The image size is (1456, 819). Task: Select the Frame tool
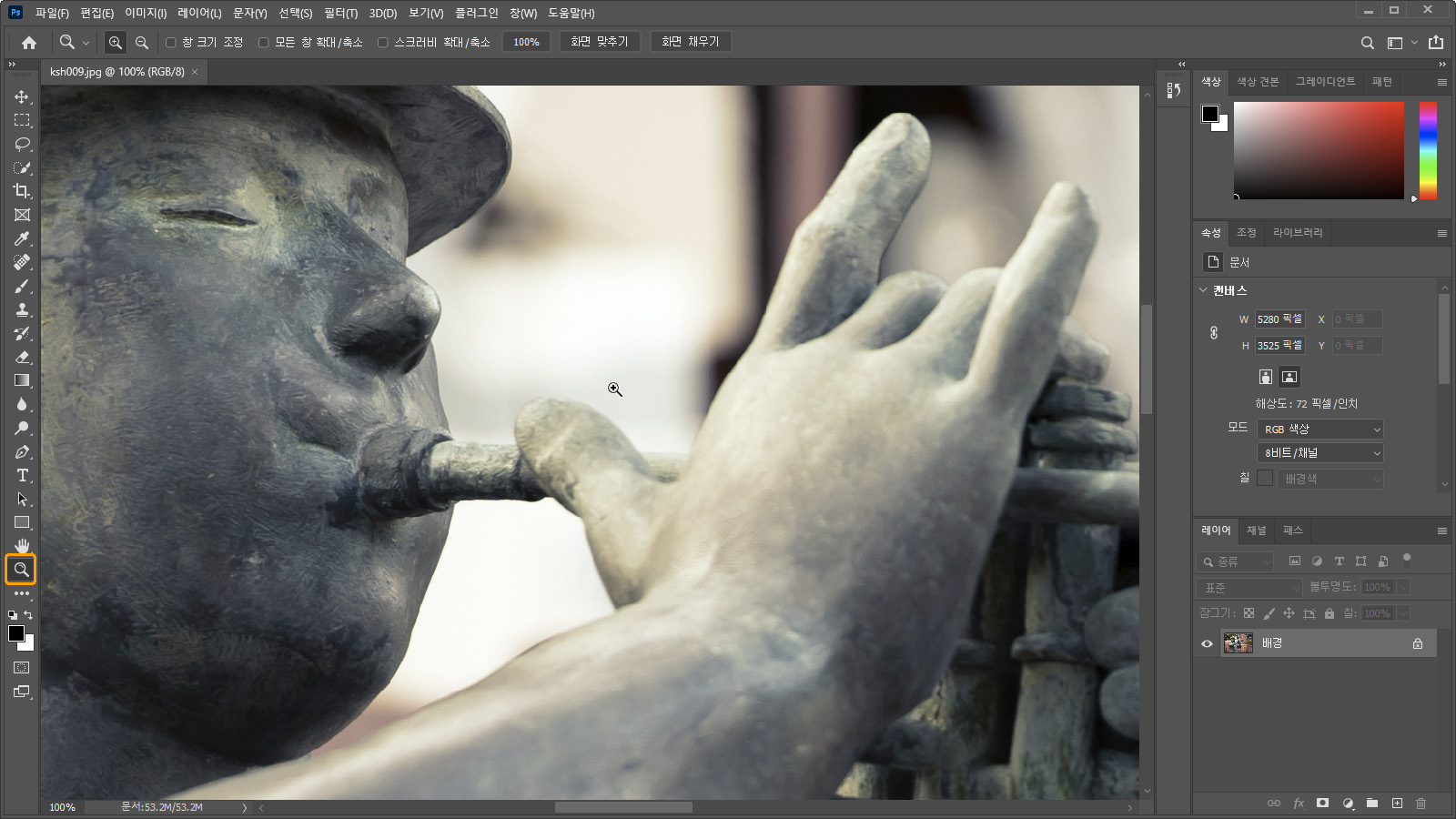coord(22,215)
